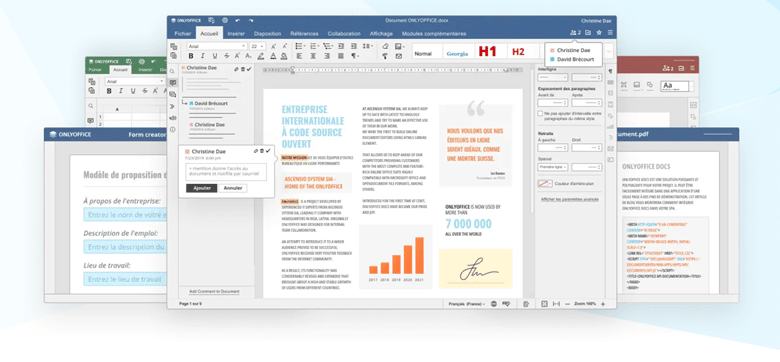The width and height of the screenshot is (780, 362).
Task: Open paragraph settings icon in right sidebar
Action: (610, 72)
